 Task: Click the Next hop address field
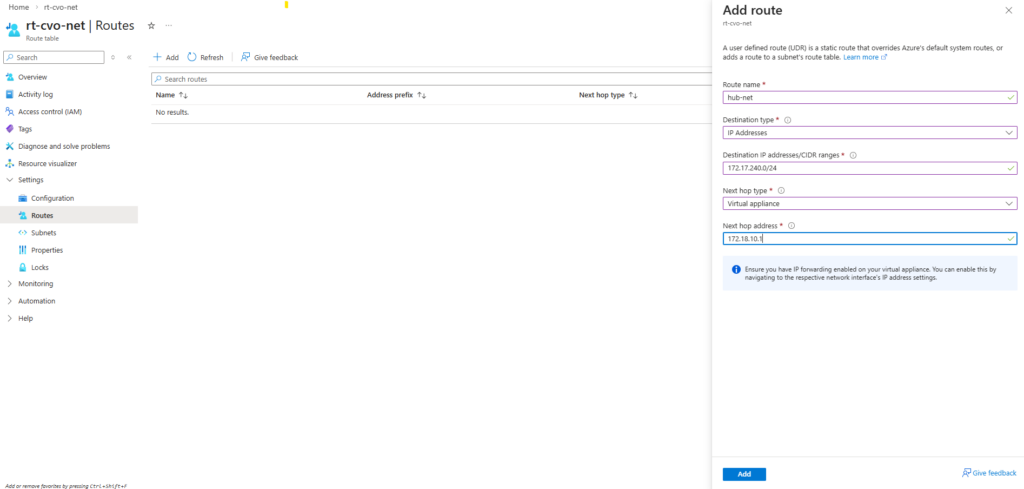click(x=870, y=239)
